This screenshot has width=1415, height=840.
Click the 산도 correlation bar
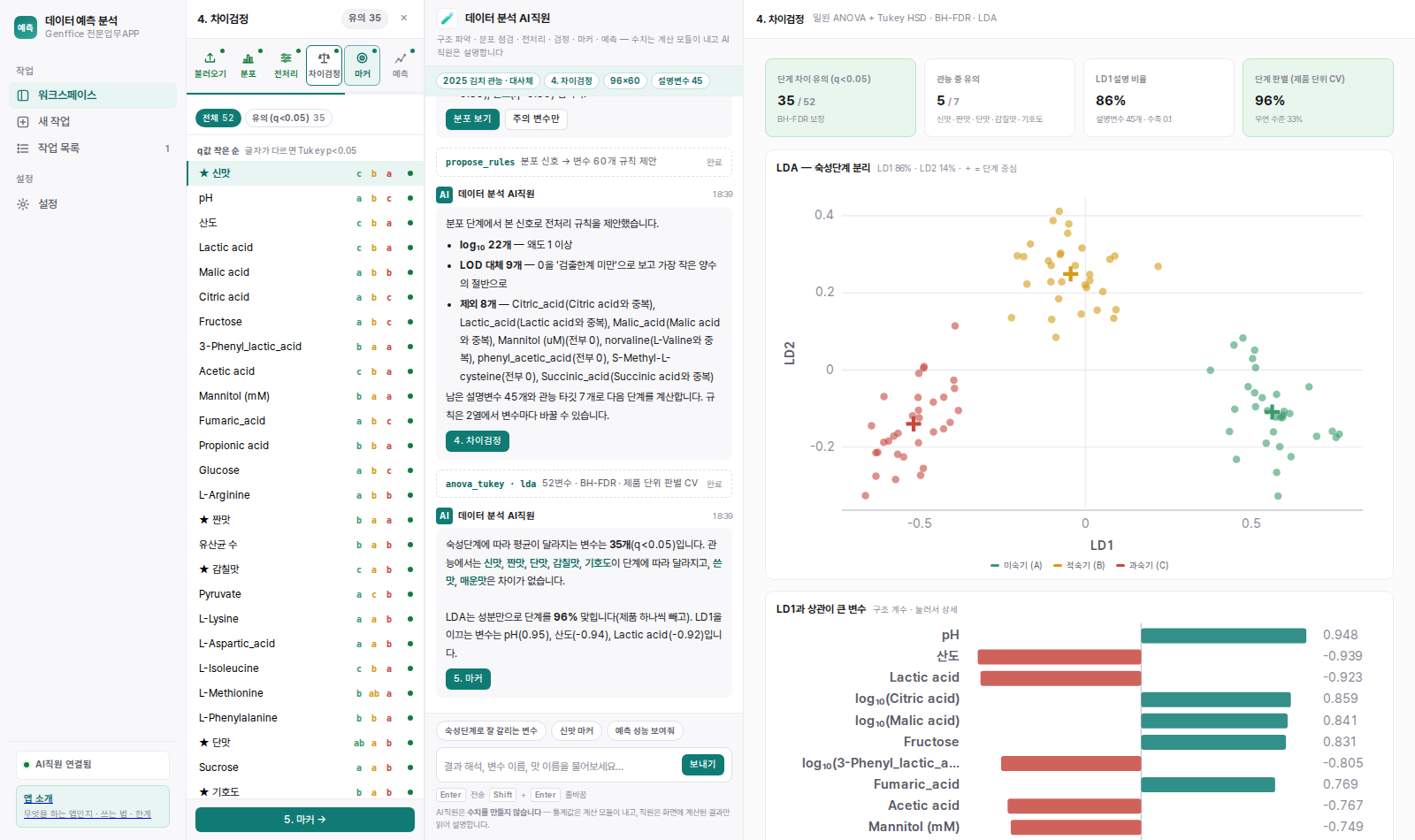tap(1059, 656)
